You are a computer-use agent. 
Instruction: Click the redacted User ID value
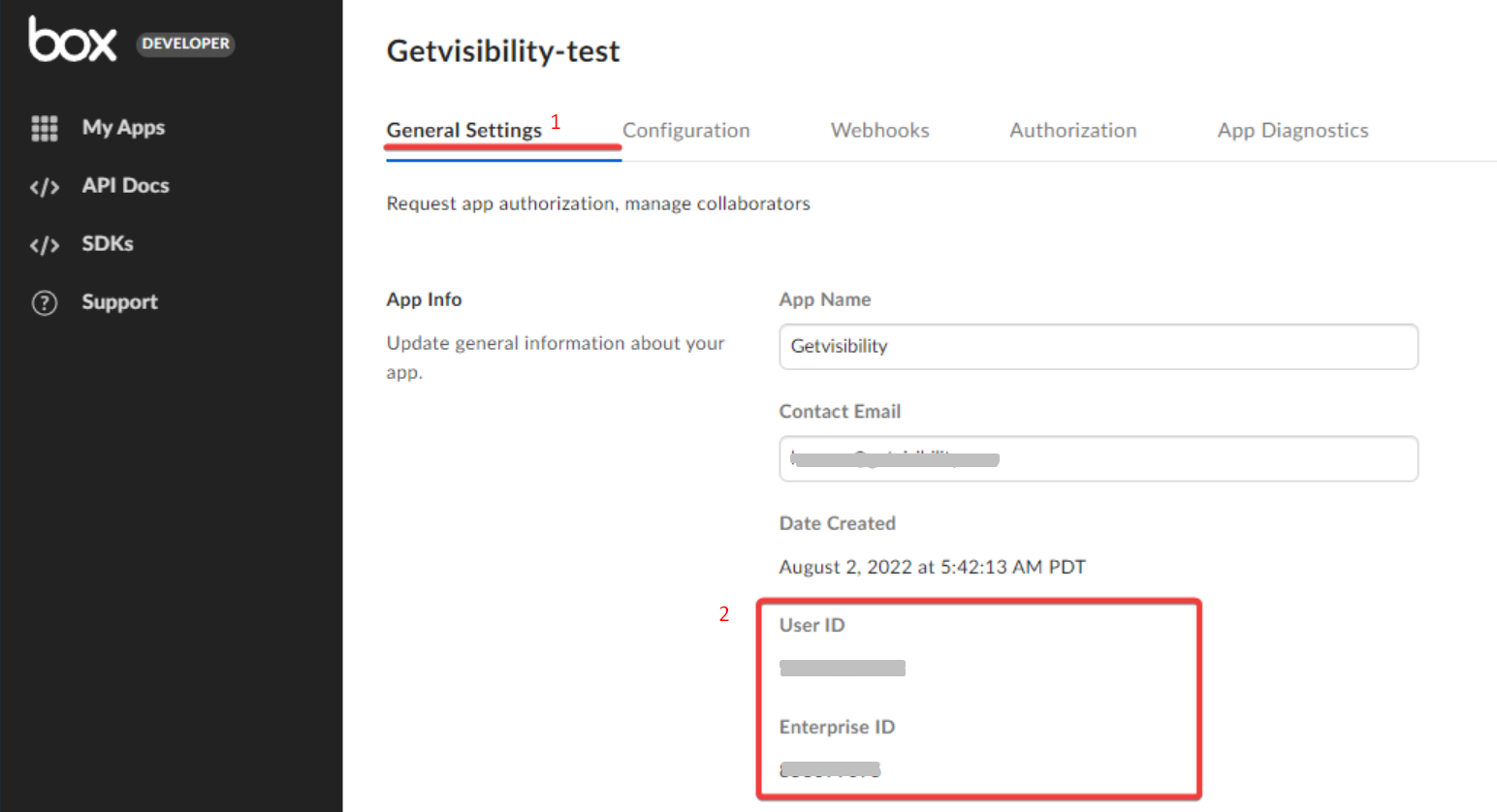tap(842, 668)
